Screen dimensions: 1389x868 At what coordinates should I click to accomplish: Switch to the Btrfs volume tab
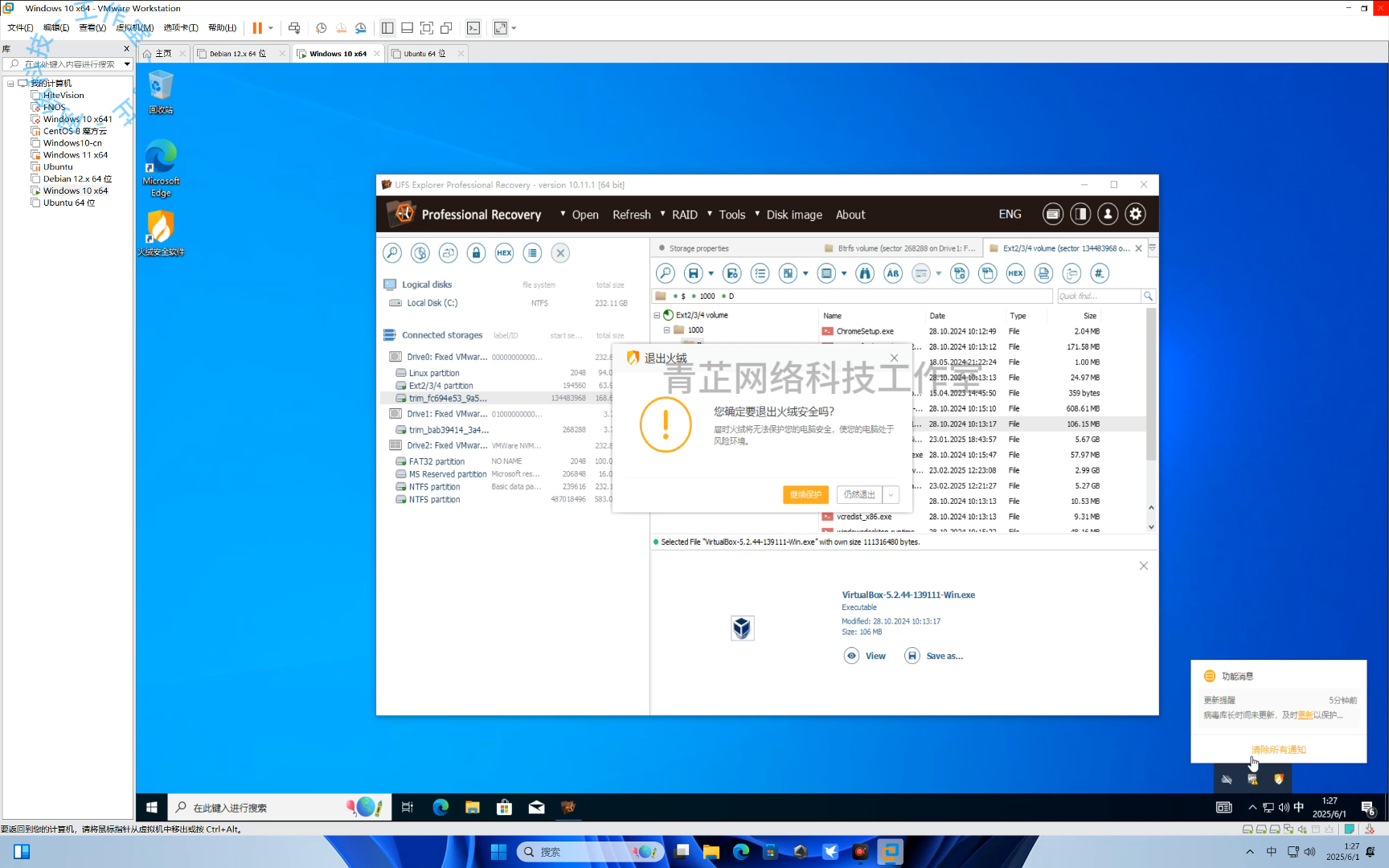(900, 248)
